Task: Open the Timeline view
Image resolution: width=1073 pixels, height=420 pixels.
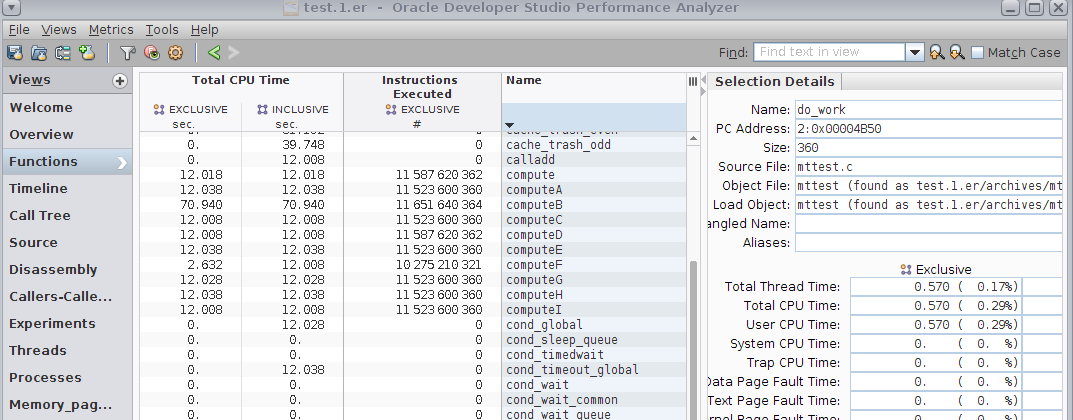Action: click(x=38, y=188)
